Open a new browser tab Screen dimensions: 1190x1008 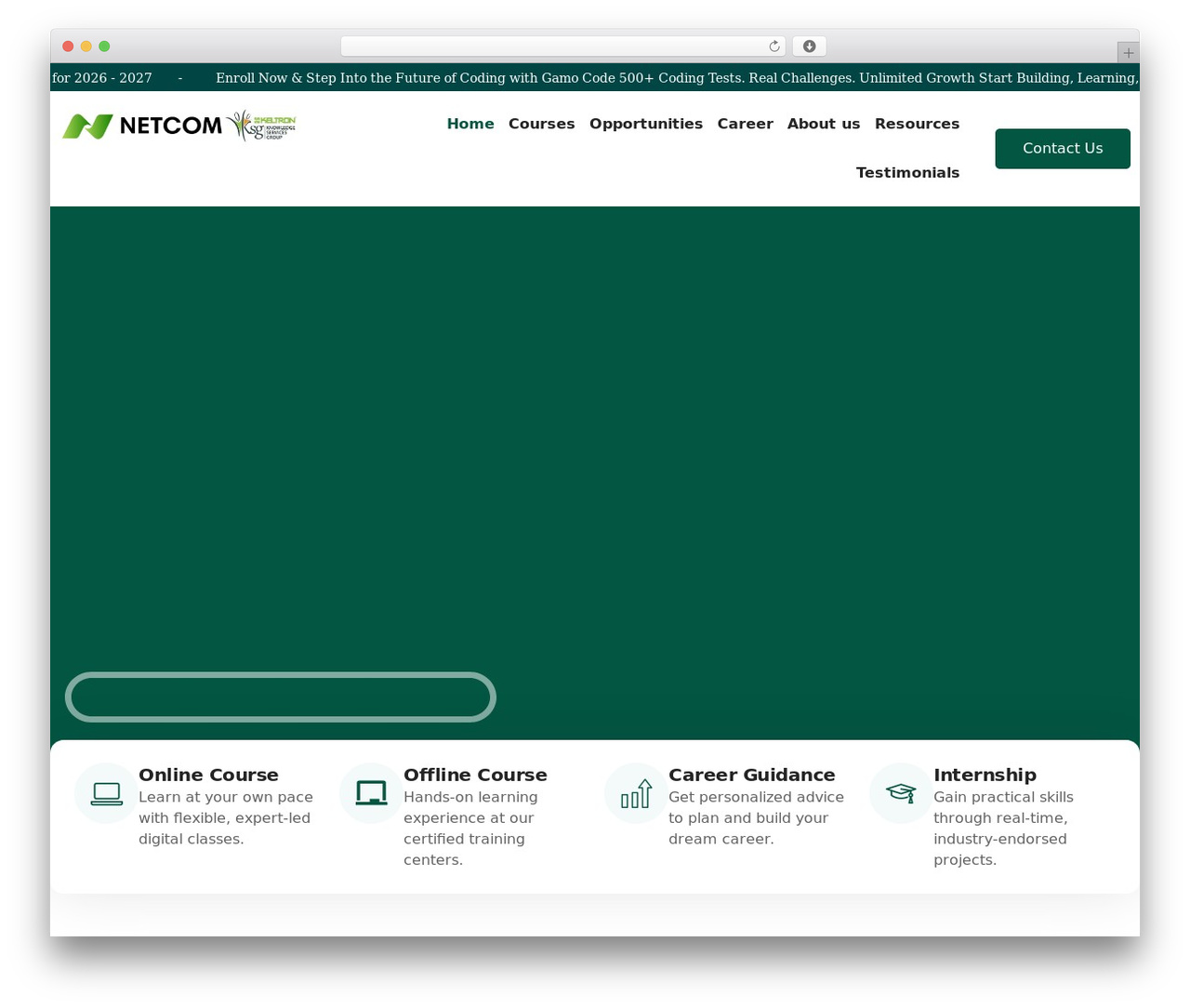1129,53
